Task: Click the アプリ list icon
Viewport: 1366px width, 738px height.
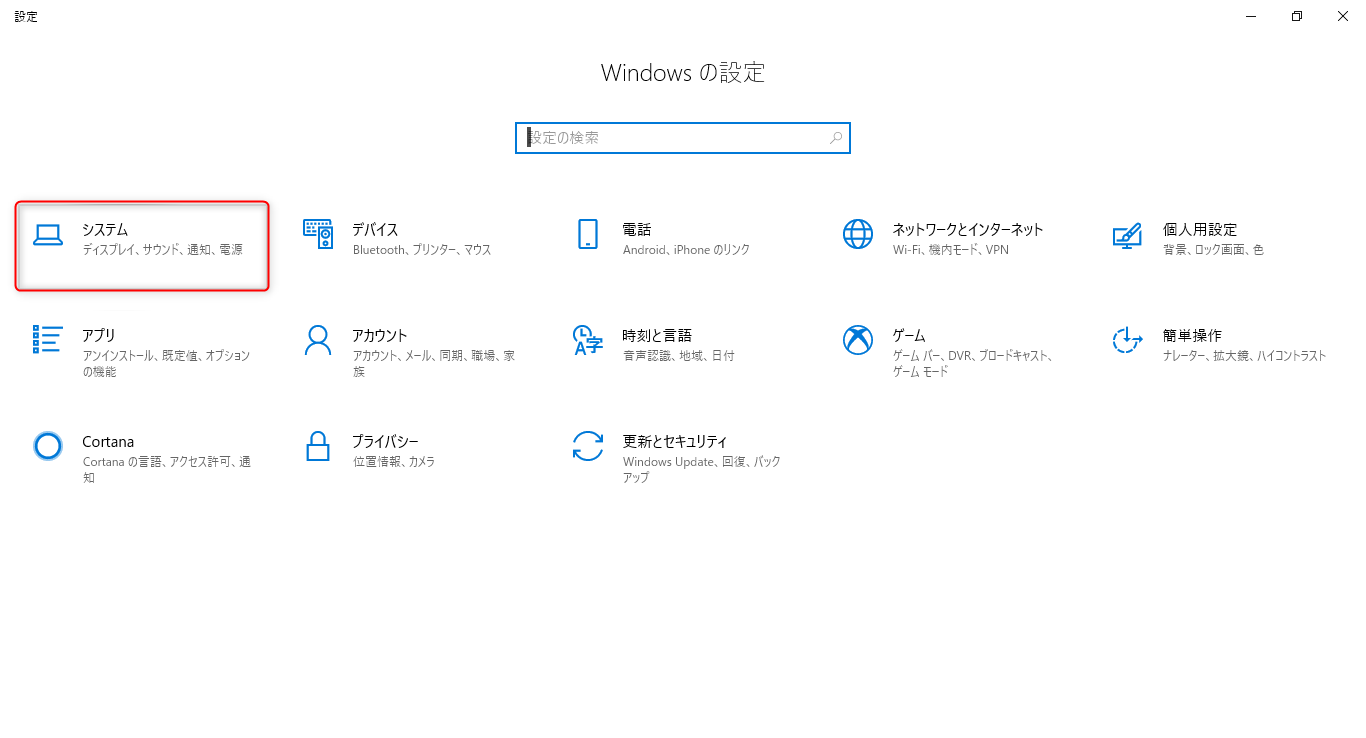Action: 48,339
